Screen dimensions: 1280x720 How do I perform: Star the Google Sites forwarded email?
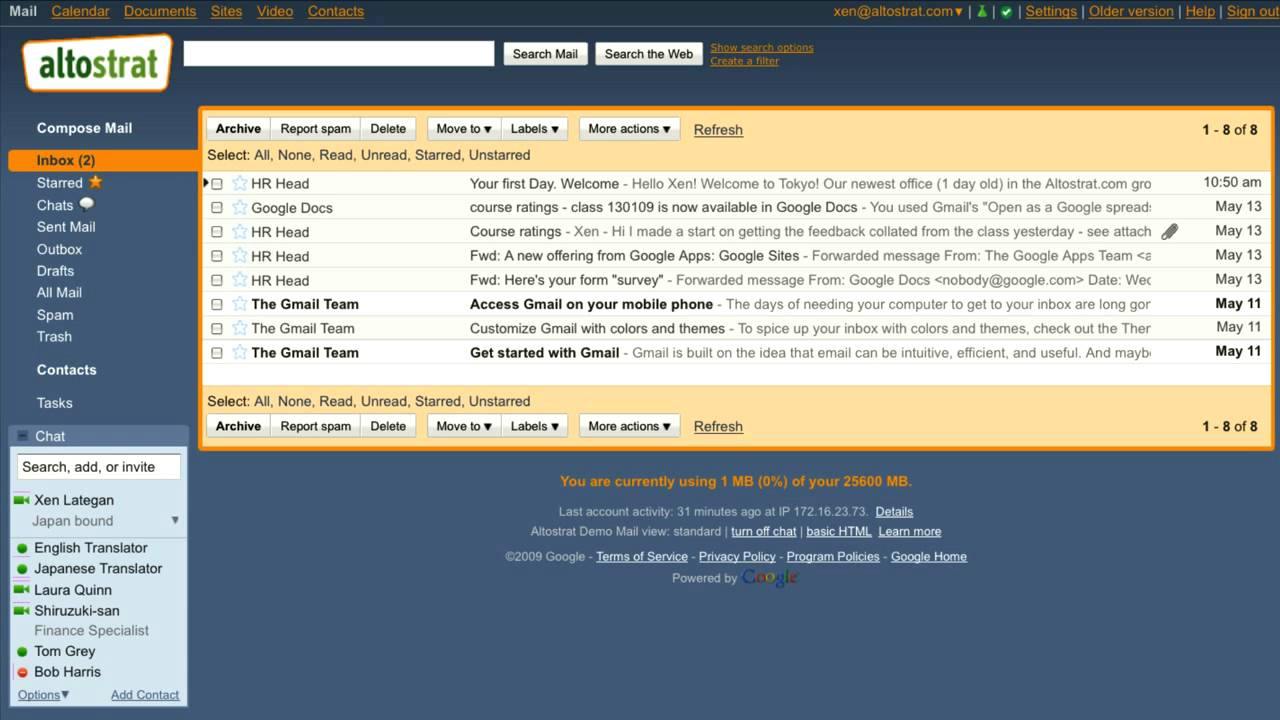point(240,255)
